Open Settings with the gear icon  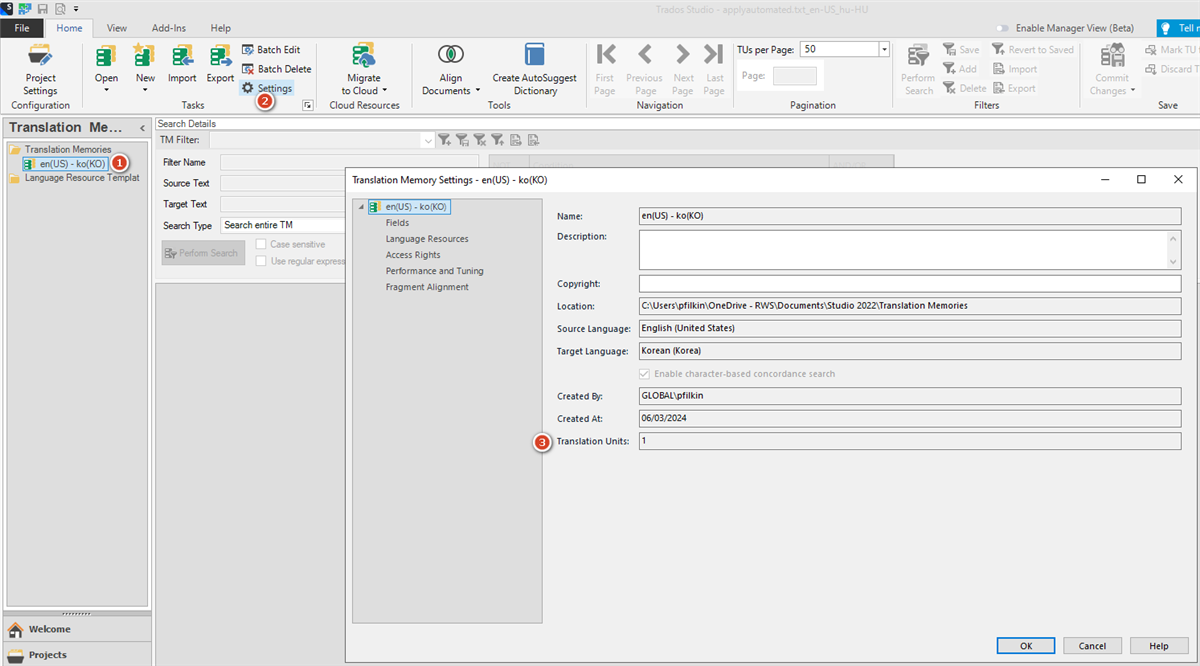click(x=267, y=88)
